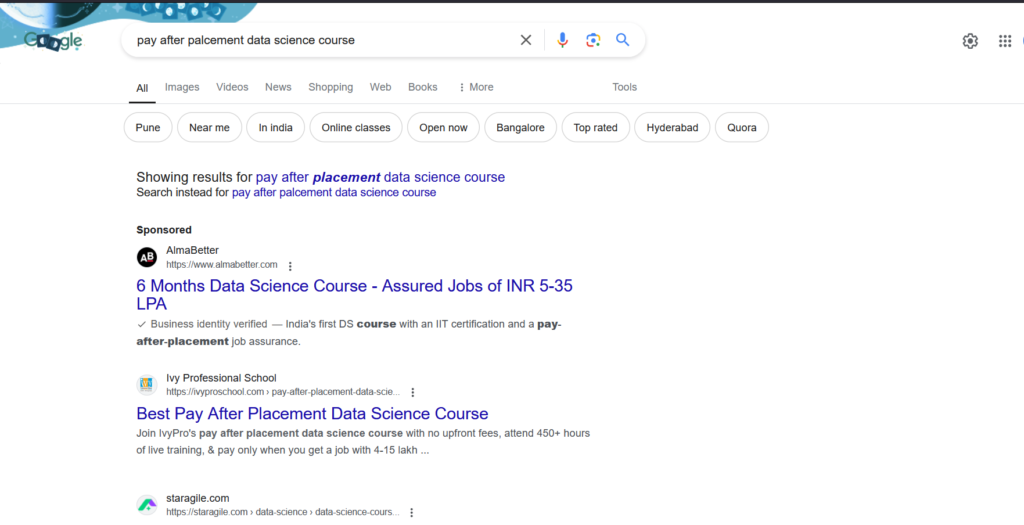Click Ivy Professional School favicon
This screenshot has height=525, width=1024.
[147, 385]
